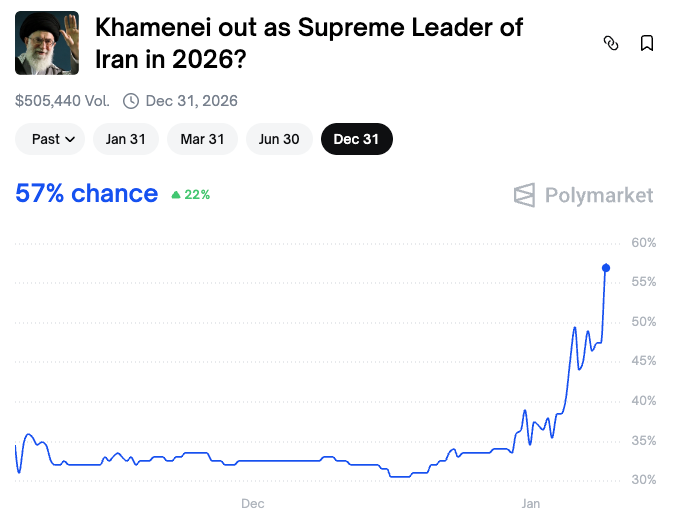Click the $505,440 Vol. text
This screenshot has width=675, height=527.
click(62, 100)
